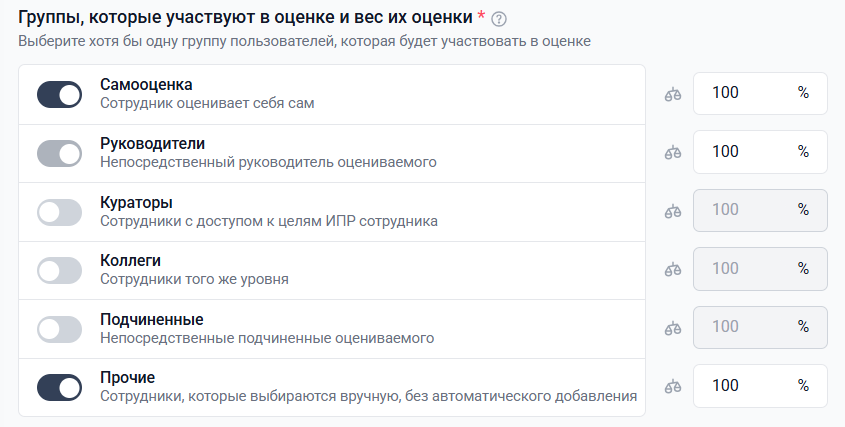Viewport: 845px width, 427px height.
Task: Click the balance scale icon for Самооценка
Action: (x=673, y=94)
